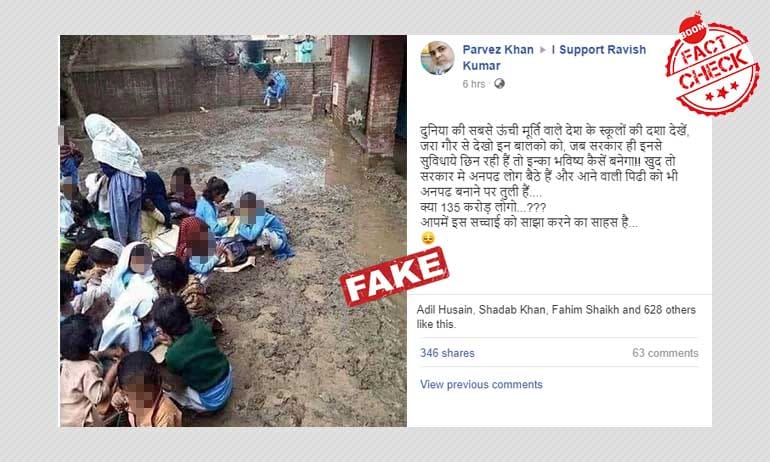Click the BOOM Fact Check stamp logo
Image resolution: width=770 pixels, height=462 pixels.
point(712,64)
